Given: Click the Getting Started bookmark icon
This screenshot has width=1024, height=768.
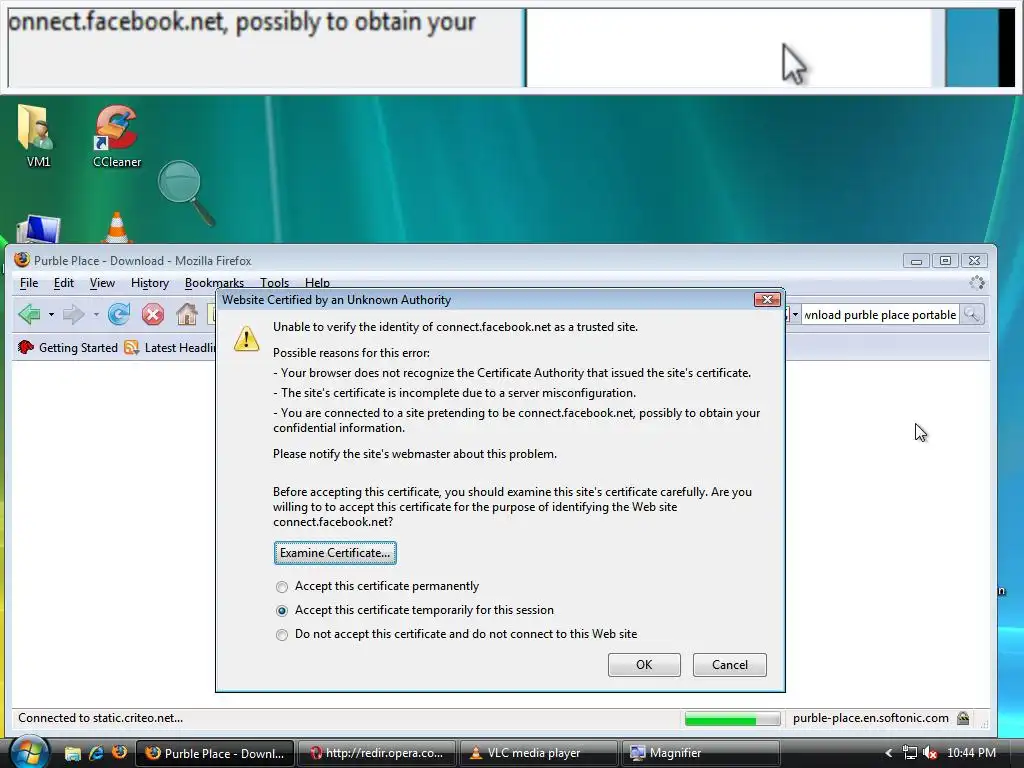Looking at the screenshot, I should pyautogui.click(x=25, y=347).
